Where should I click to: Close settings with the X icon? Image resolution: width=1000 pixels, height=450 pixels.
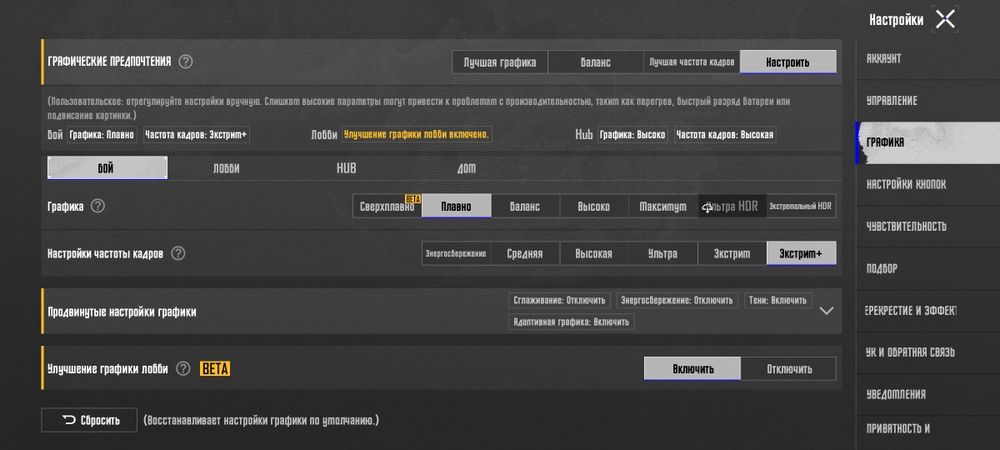point(945,19)
